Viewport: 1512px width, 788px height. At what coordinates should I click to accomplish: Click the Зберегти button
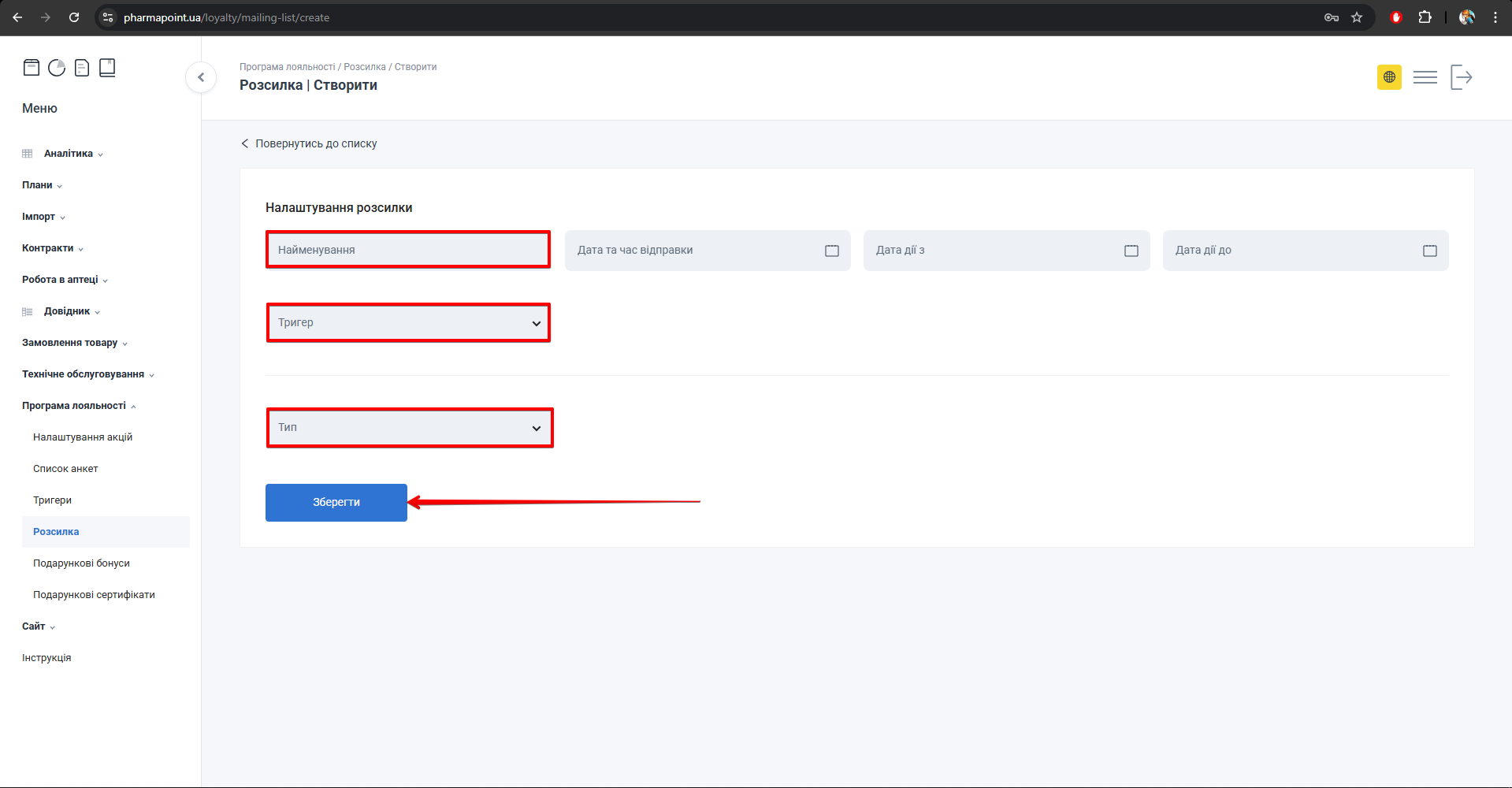click(336, 503)
